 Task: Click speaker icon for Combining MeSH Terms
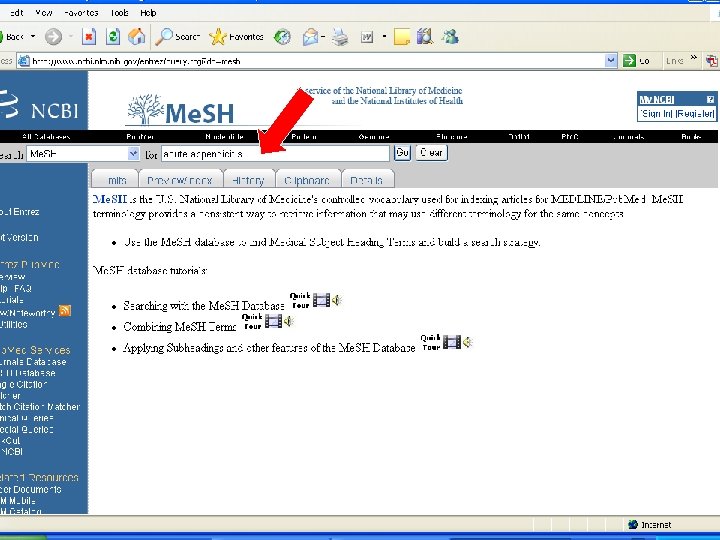click(x=289, y=321)
